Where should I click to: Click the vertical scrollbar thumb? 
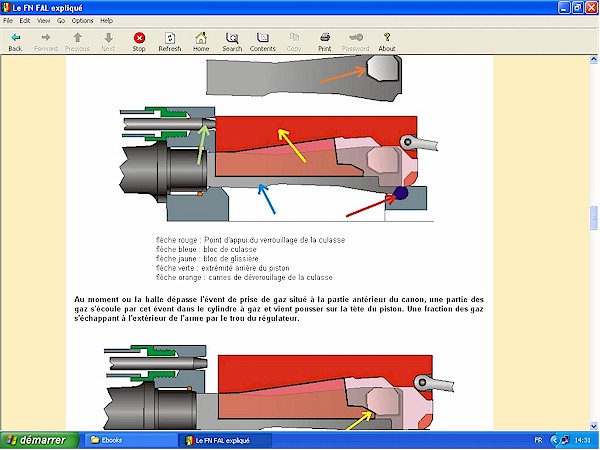pos(593,218)
